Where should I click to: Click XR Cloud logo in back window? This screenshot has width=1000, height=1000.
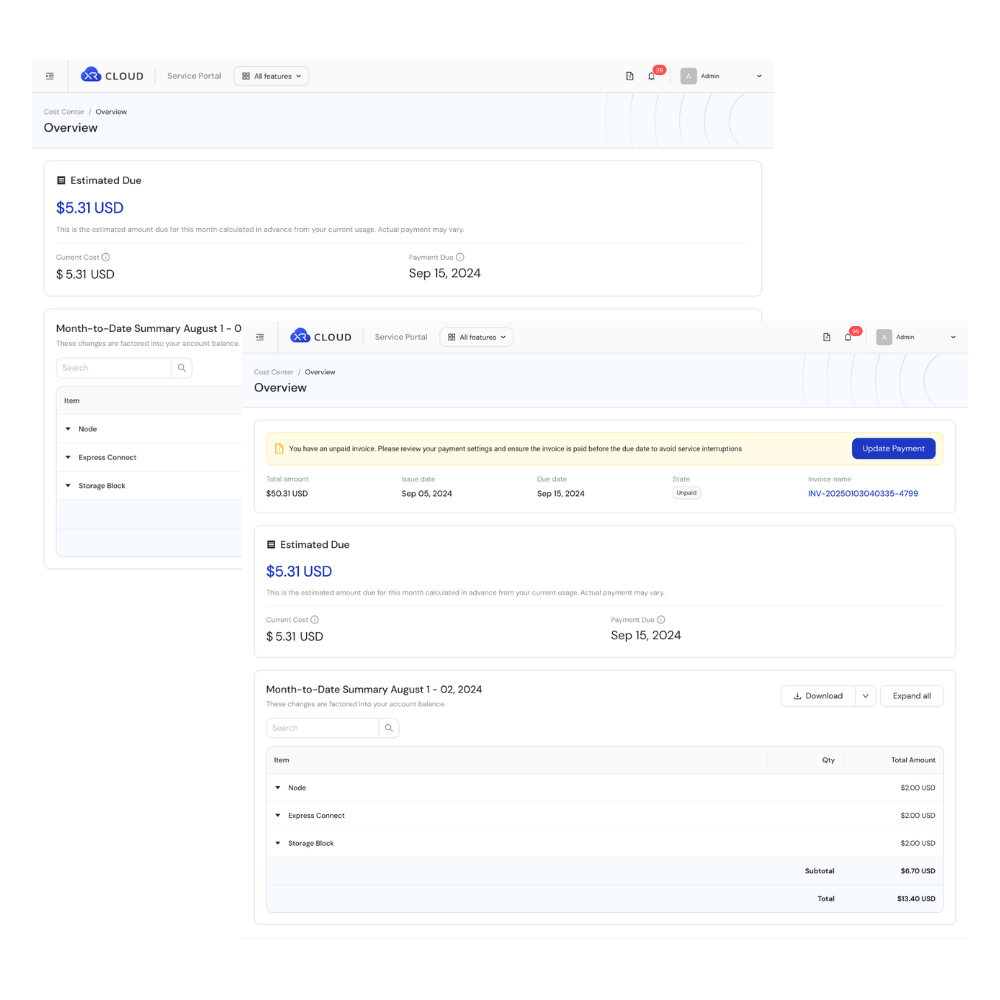tap(112, 75)
